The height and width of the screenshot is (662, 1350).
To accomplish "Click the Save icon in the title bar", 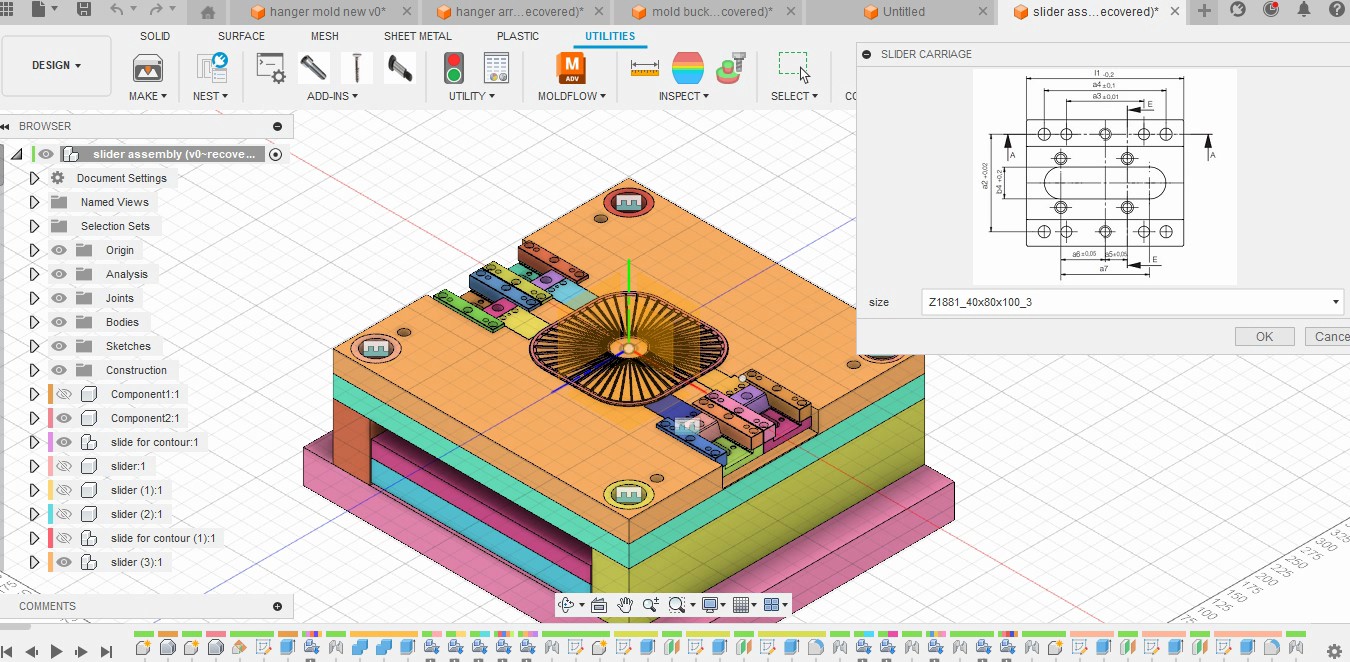I will point(84,10).
